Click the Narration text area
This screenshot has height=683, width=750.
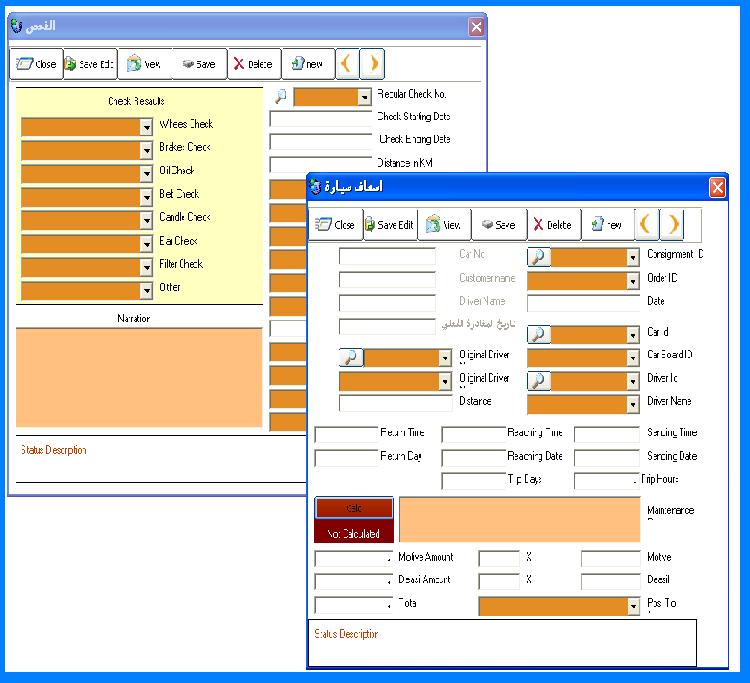(x=139, y=377)
